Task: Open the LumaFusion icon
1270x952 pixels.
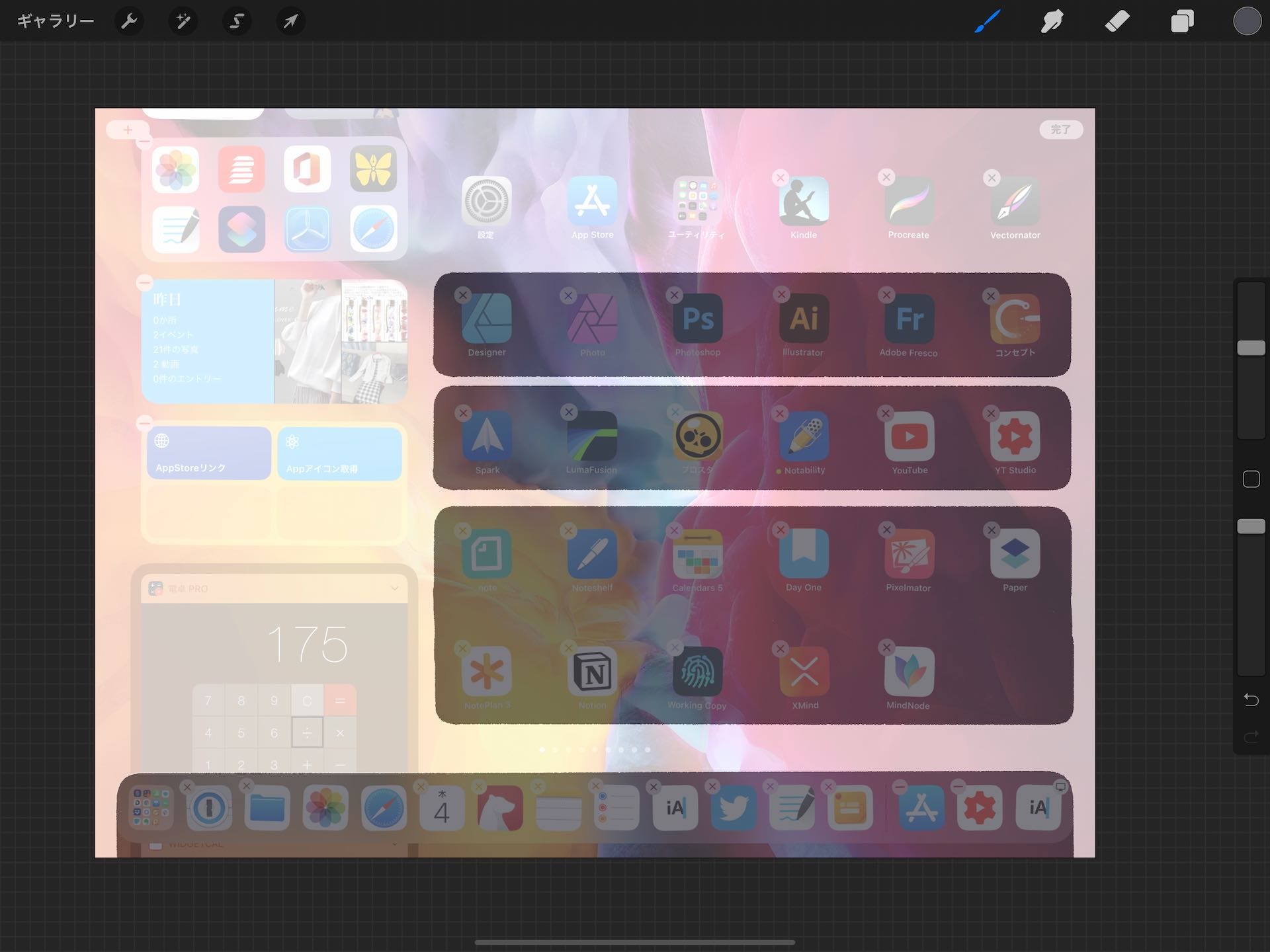Action: coord(592,436)
